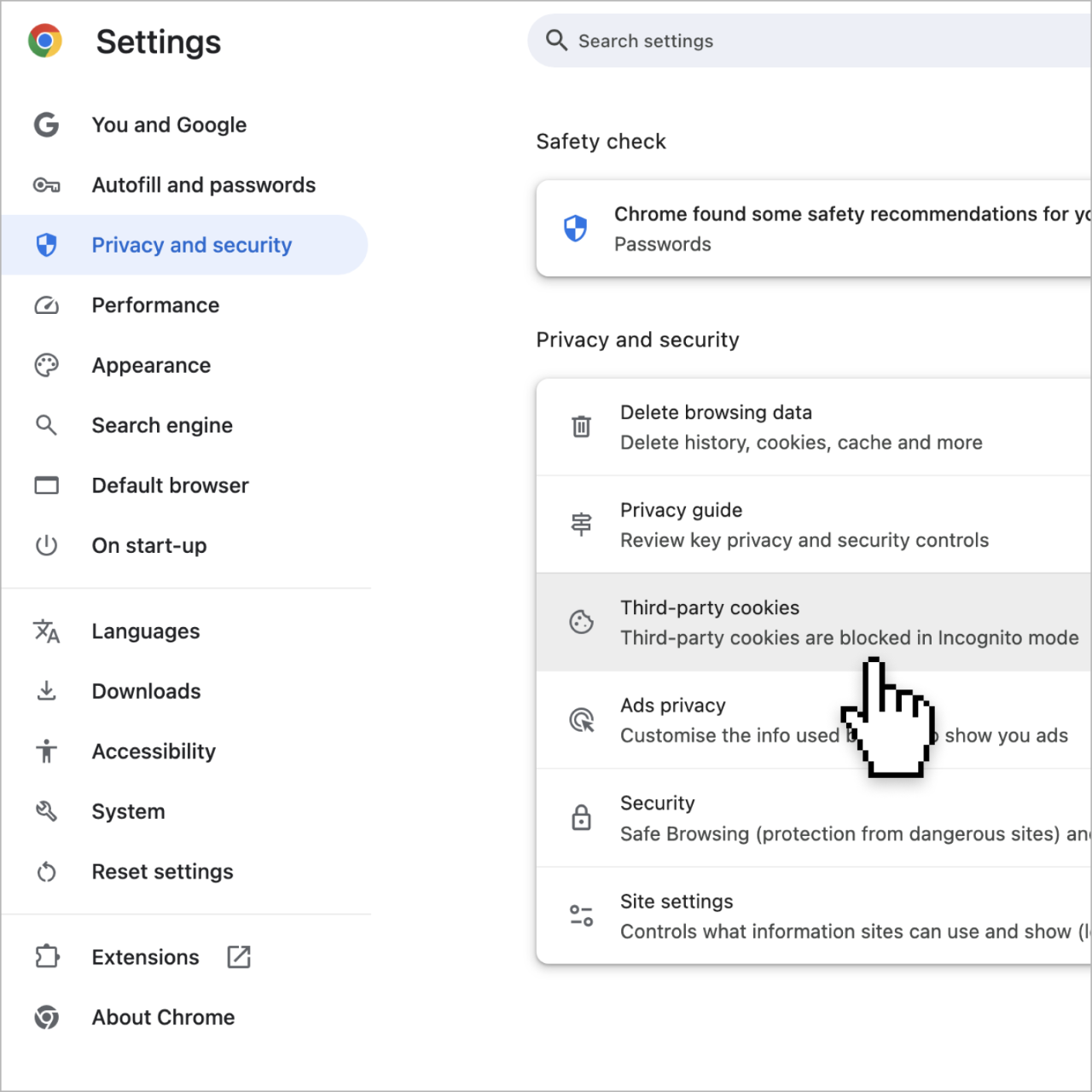Viewport: 1092px width, 1092px height.
Task: Open Third-party cookies row
Action: [814, 622]
